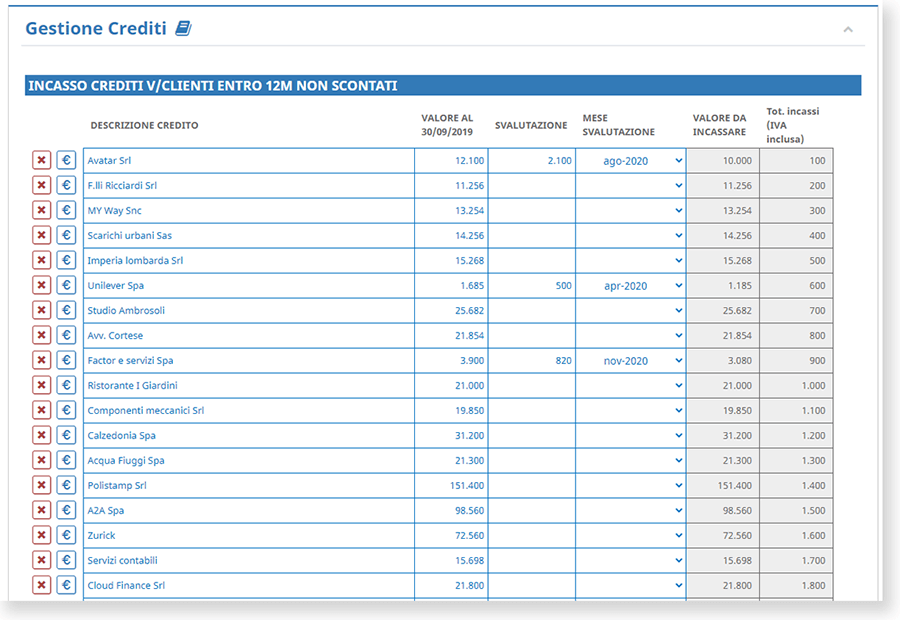Select value 10.000 in Valore da incassare
900x620 pixels.
(x=723, y=161)
